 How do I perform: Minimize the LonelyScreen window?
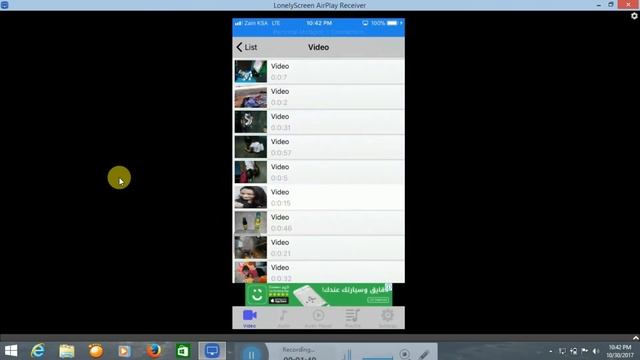coord(598,5)
